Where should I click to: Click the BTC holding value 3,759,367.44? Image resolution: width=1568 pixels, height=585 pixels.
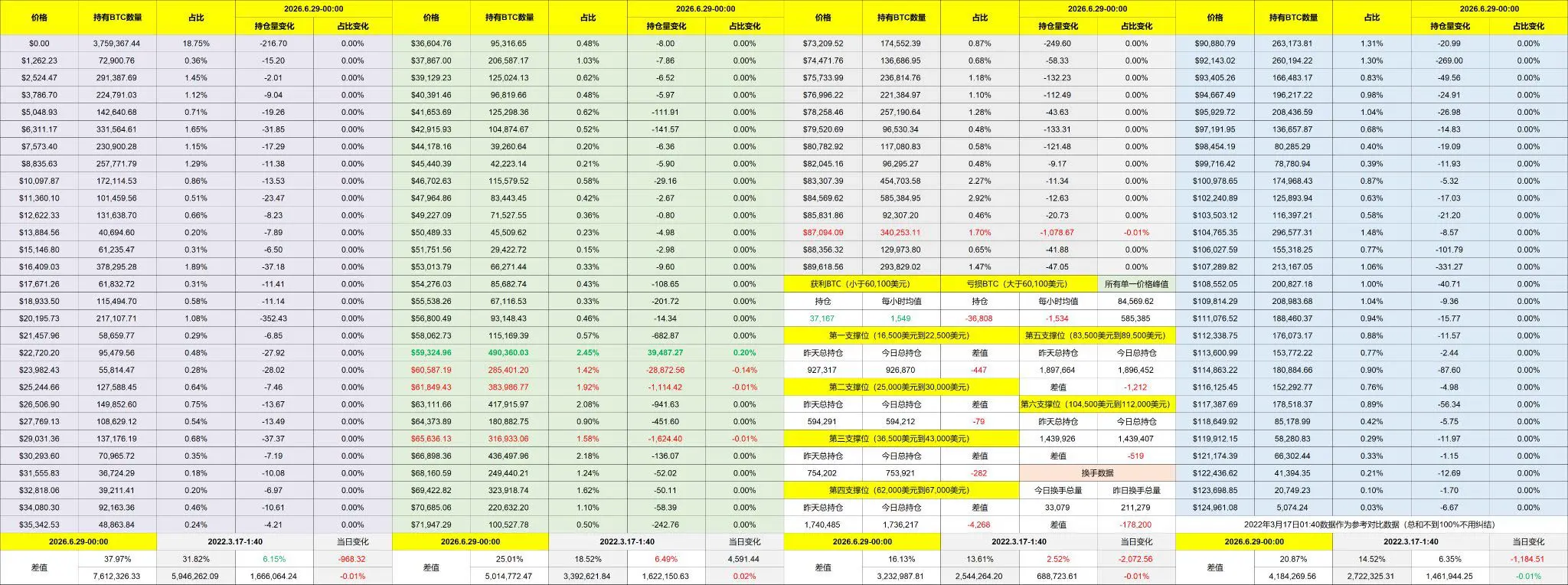(x=117, y=44)
